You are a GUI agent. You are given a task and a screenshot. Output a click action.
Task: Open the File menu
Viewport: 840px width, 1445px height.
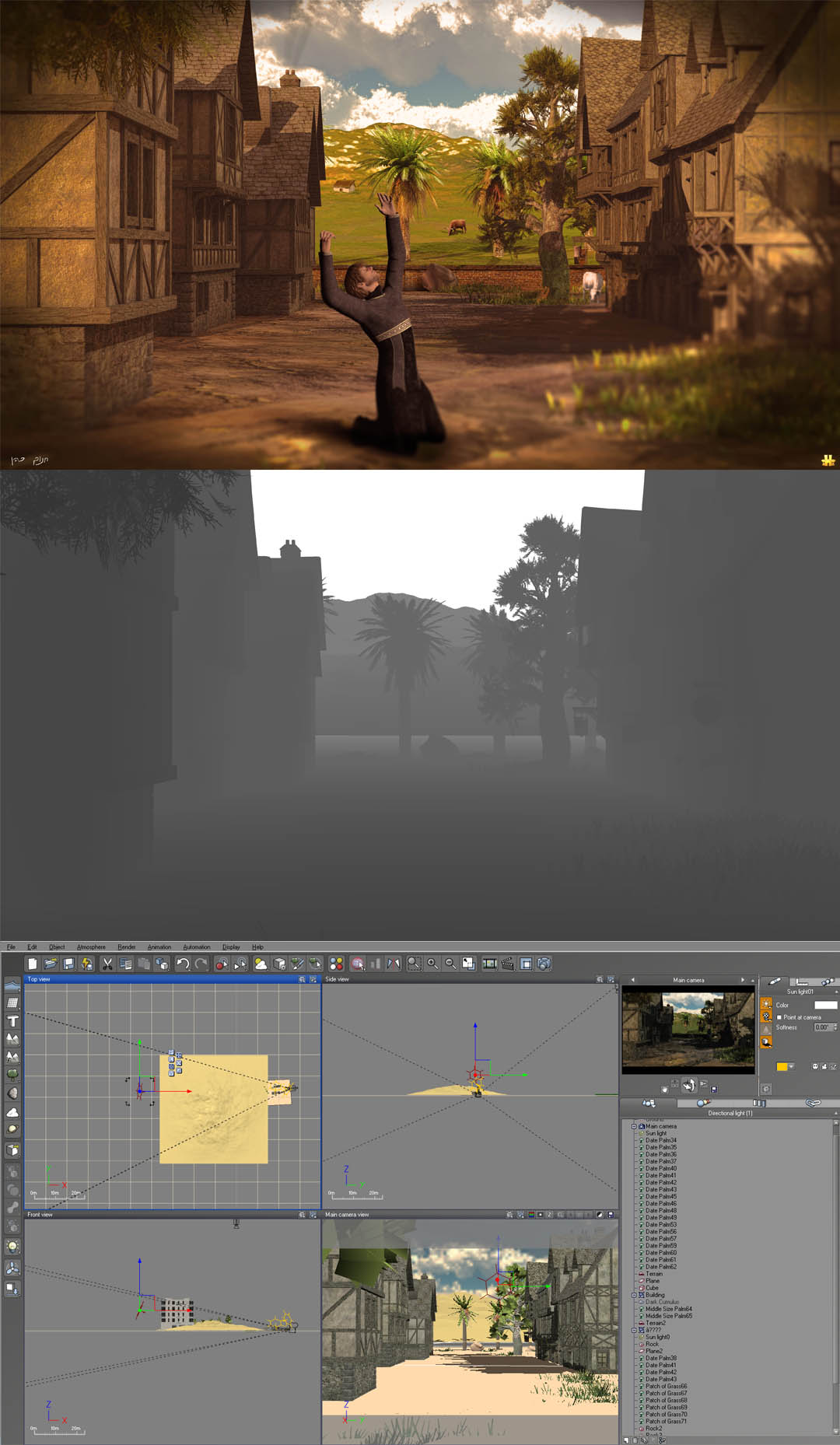click(11, 946)
